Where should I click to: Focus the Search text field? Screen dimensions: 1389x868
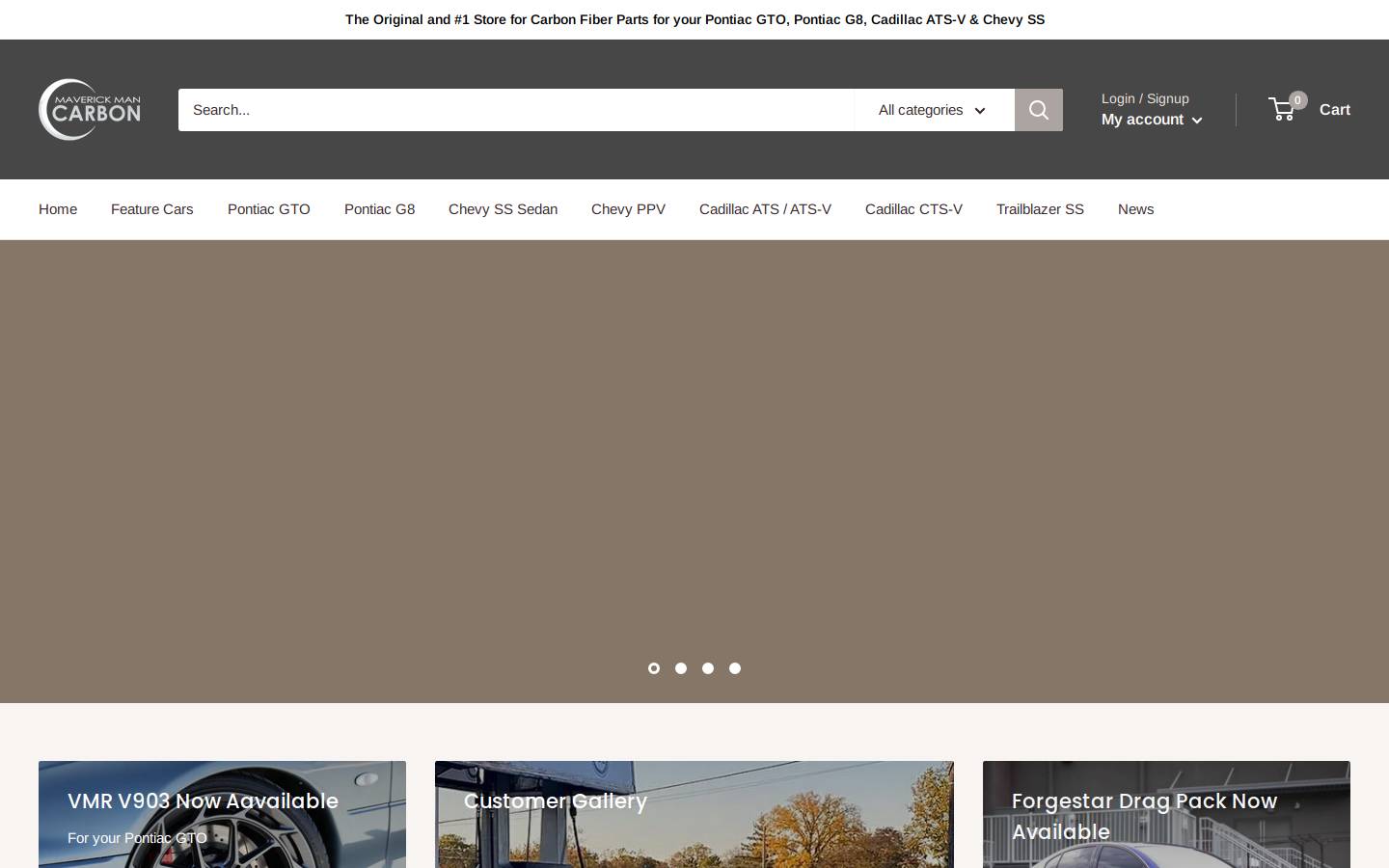click(516, 110)
